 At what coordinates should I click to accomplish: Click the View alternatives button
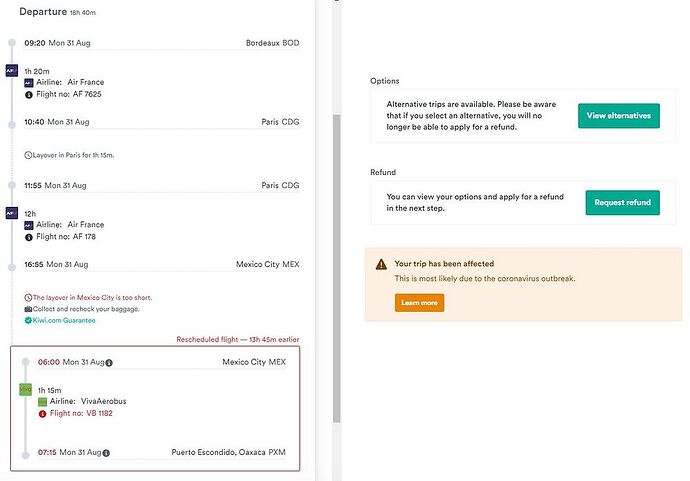coord(619,116)
